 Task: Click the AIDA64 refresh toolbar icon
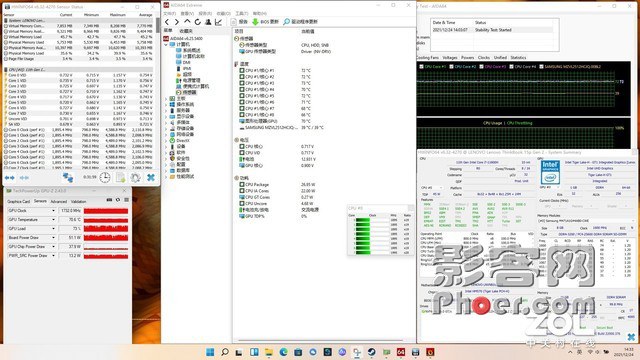click(198, 22)
